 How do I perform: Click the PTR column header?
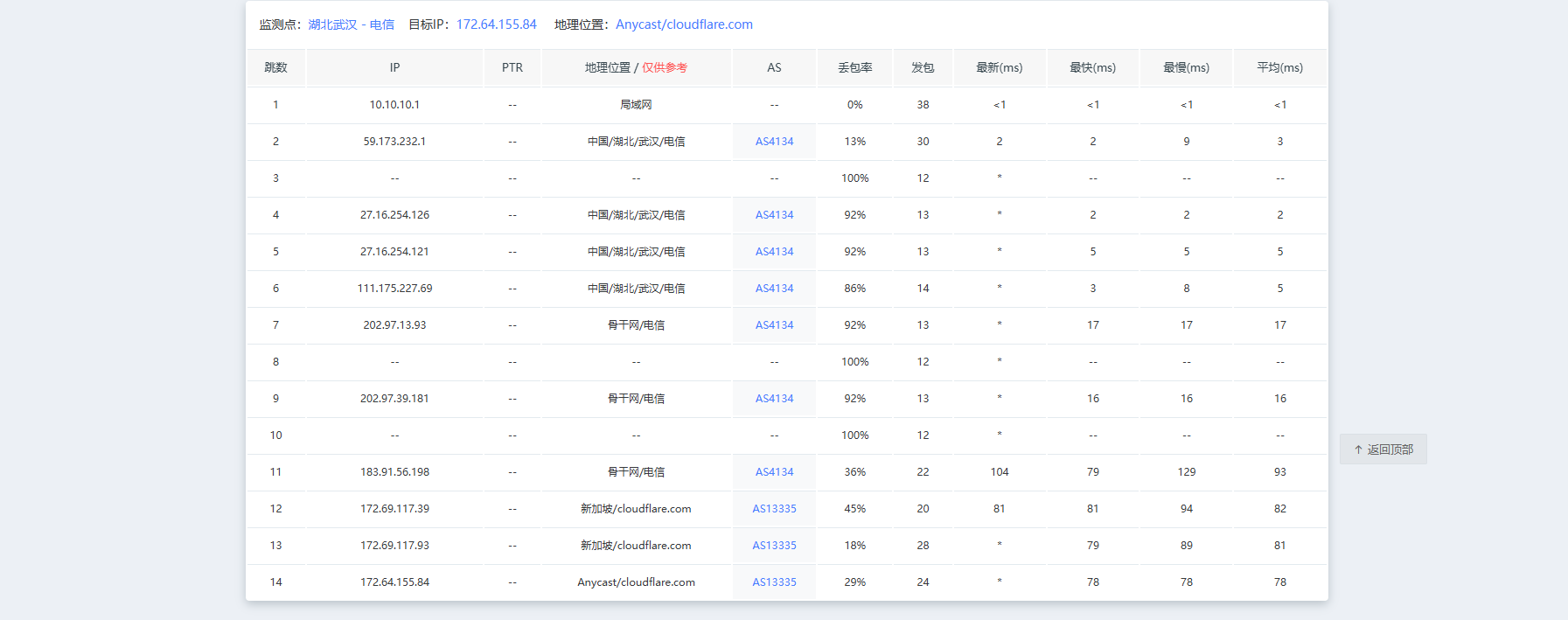512,67
